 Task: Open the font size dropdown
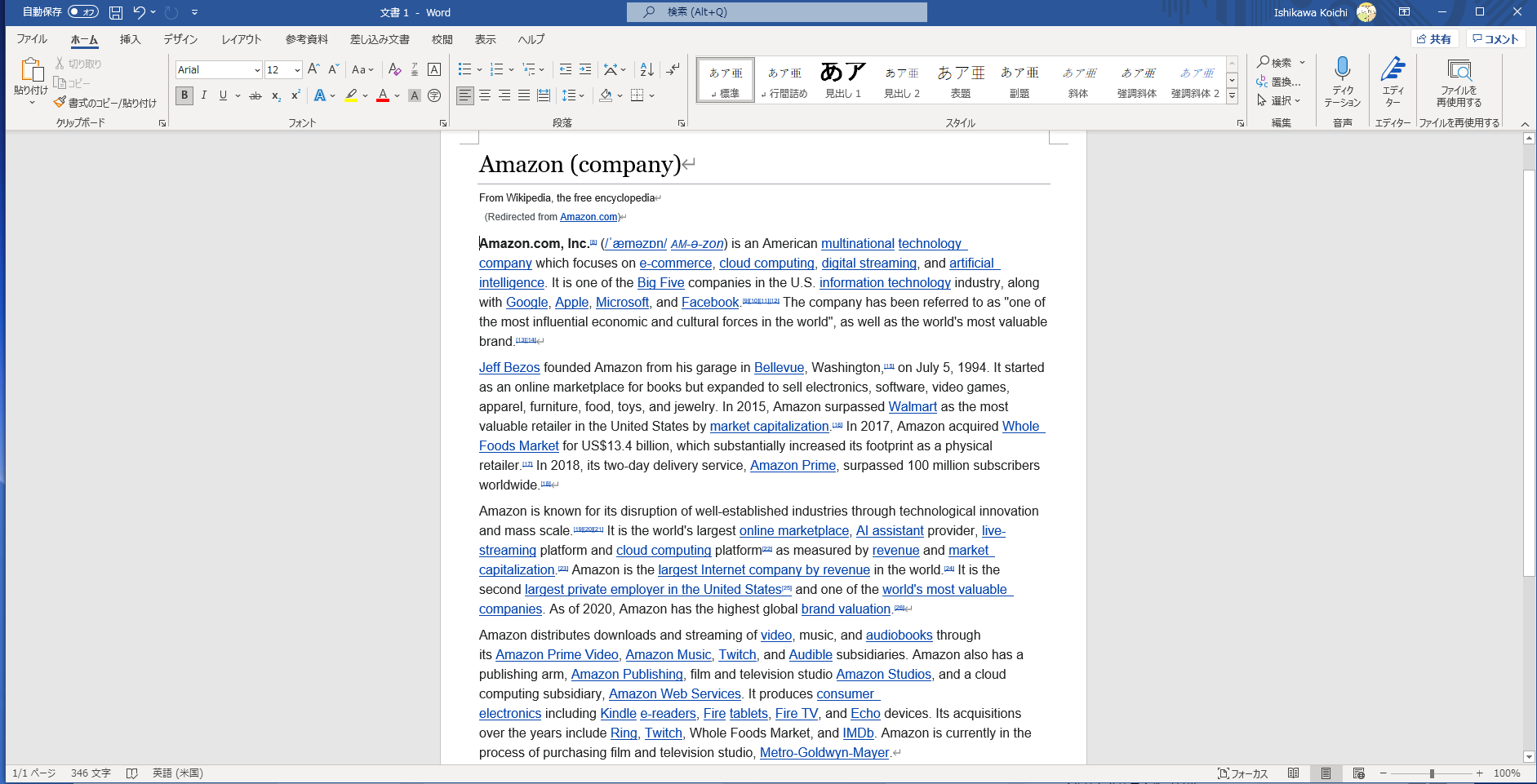[x=297, y=70]
